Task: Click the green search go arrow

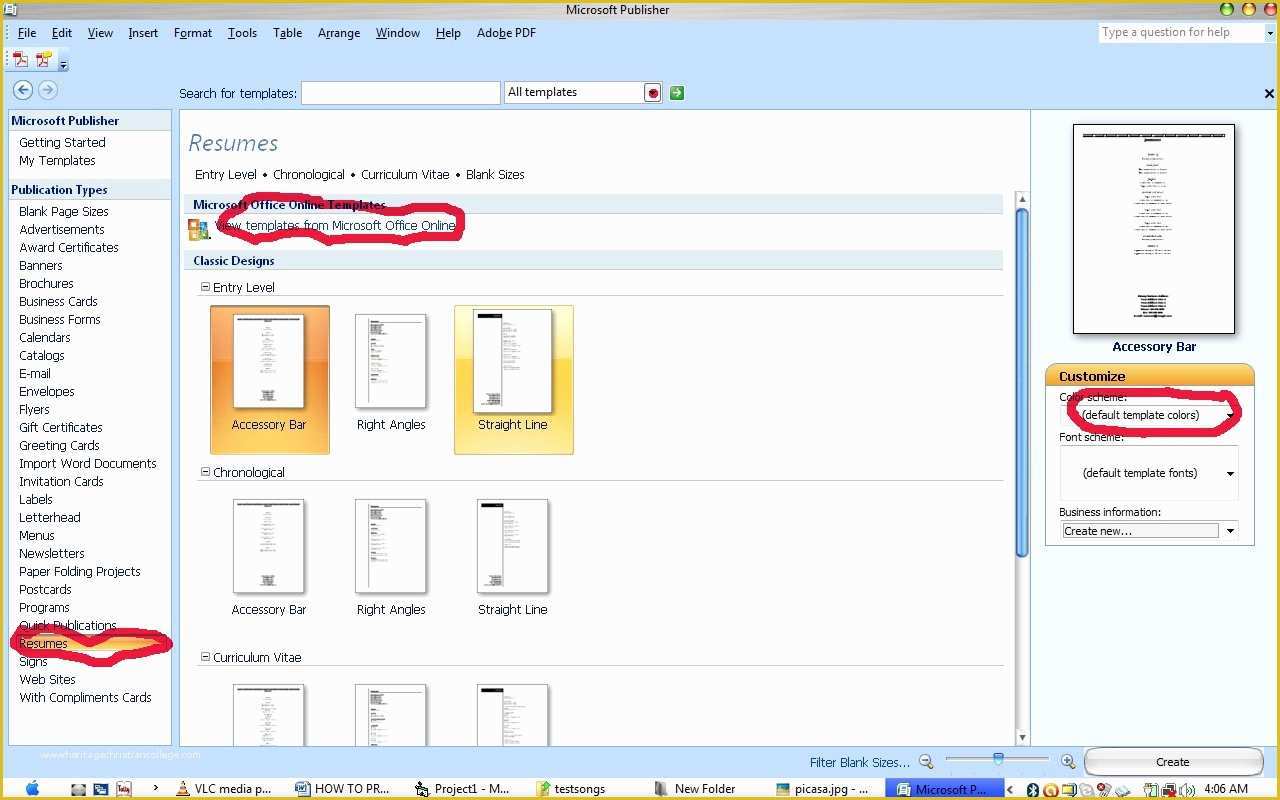Action: [677, 92]
